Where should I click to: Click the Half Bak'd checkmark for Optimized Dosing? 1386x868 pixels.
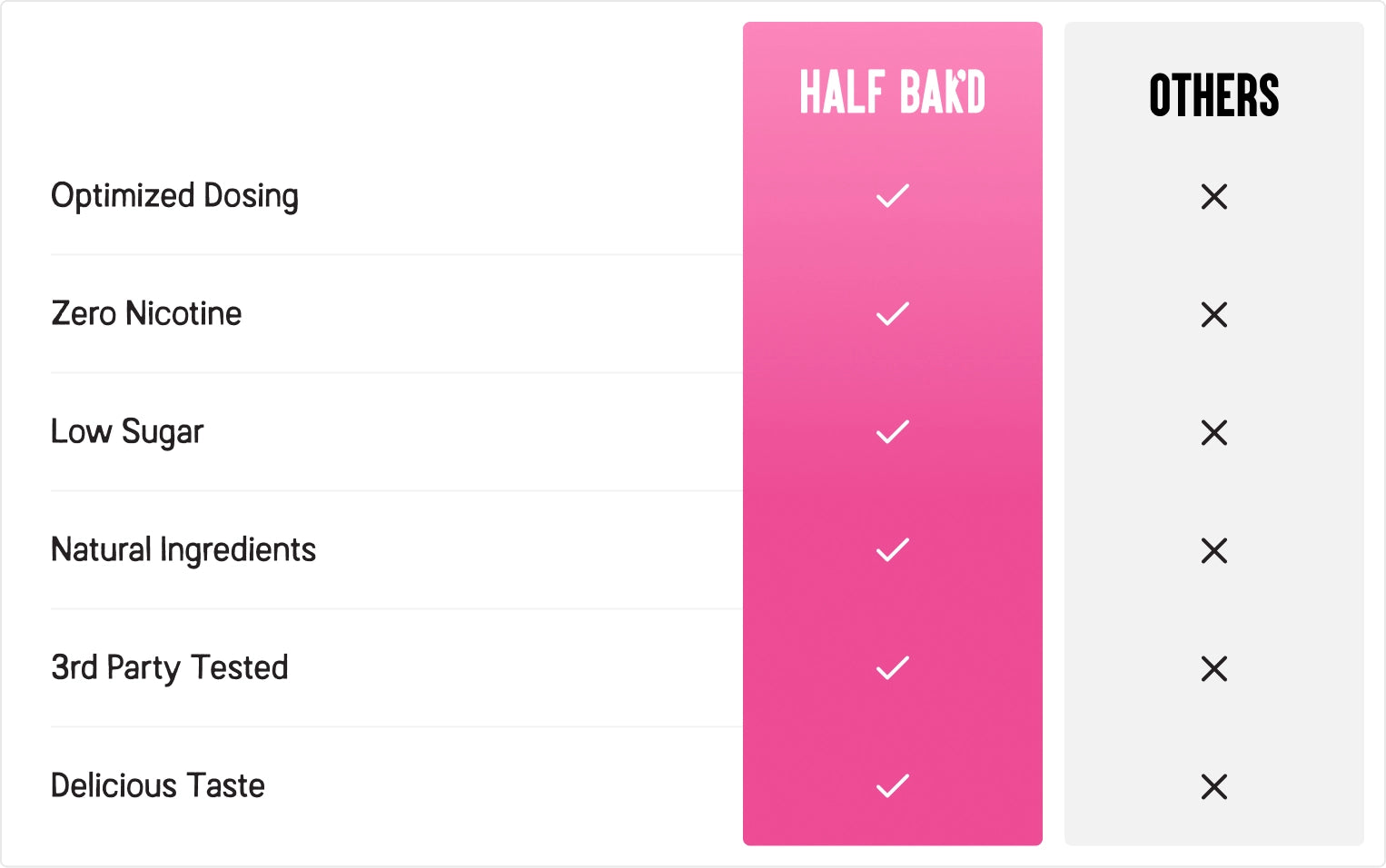pyautogui.click(x=892, y=196)
